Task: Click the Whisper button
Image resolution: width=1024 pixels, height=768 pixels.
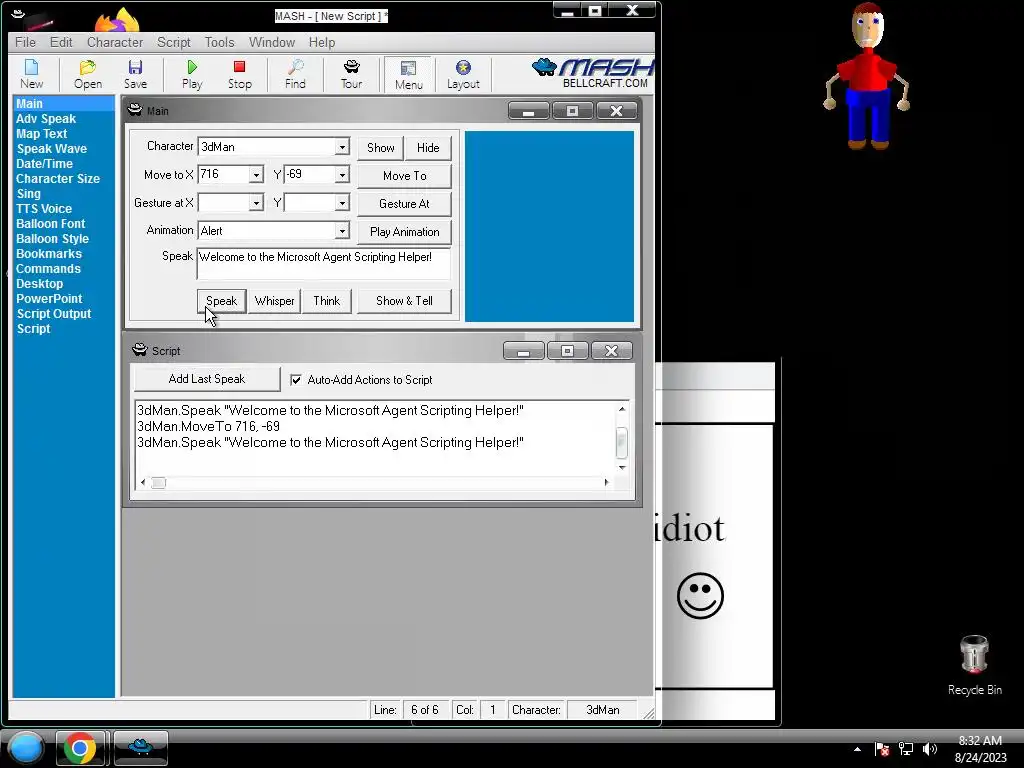Action: 274,301
